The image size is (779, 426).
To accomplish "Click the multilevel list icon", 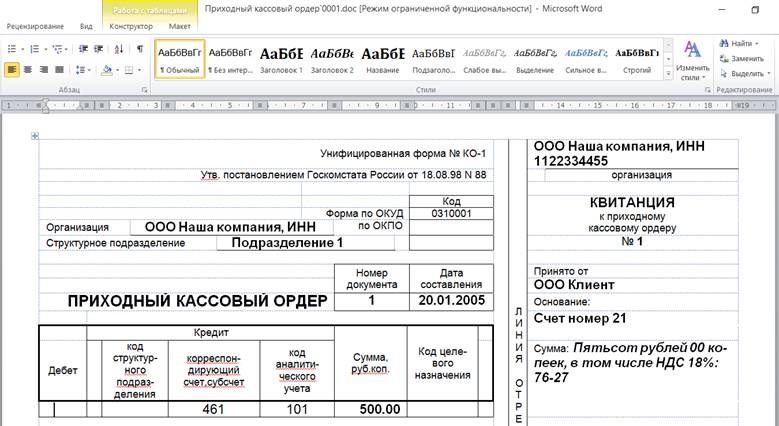I will [57, 49].
